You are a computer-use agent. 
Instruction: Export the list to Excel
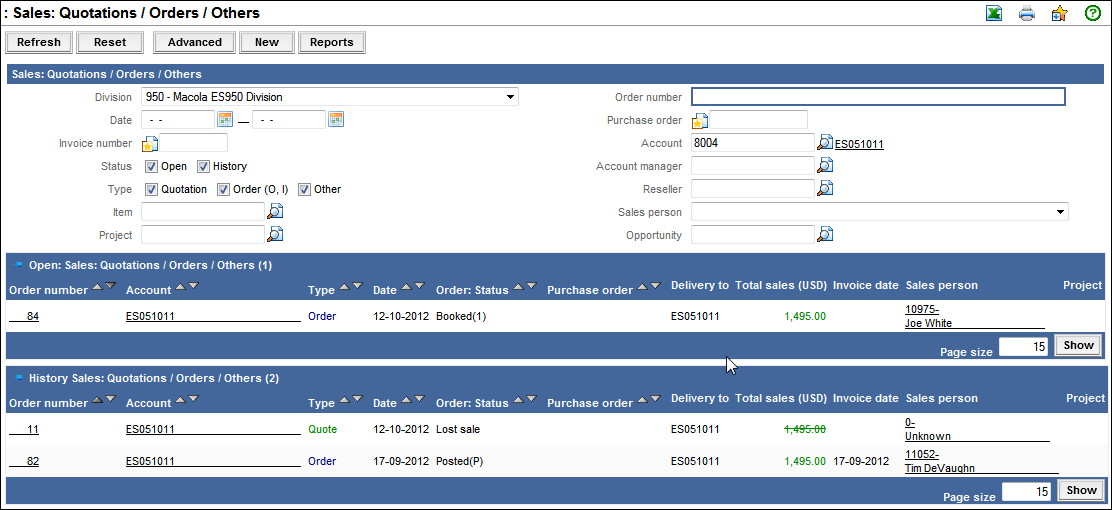(x=994, y=14)
